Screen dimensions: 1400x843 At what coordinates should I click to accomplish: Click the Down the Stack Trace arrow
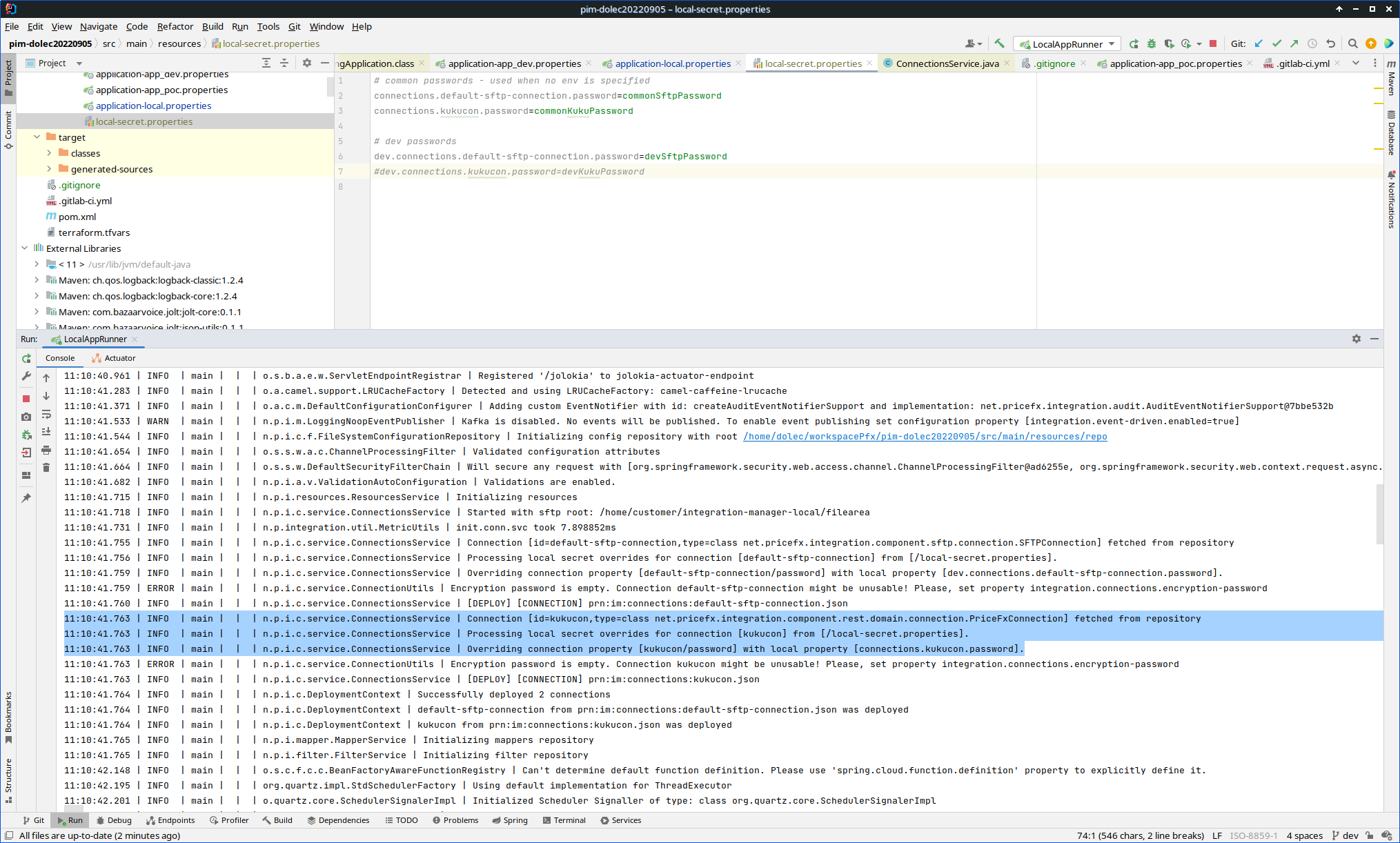click(x=46, y=396)
